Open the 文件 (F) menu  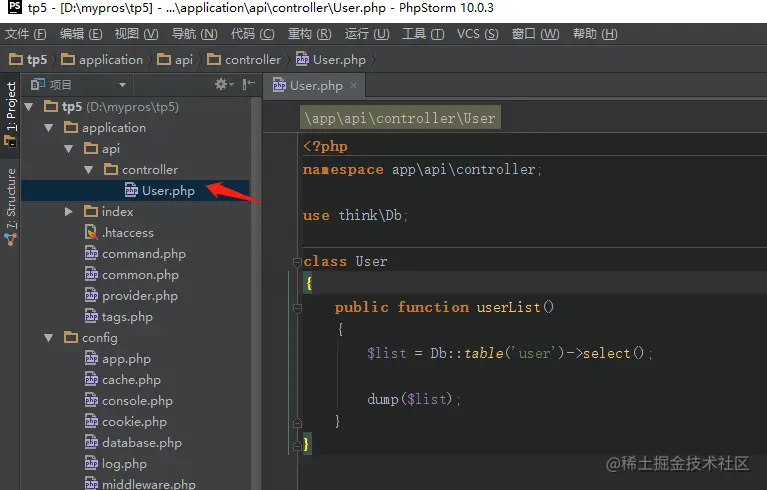(x=25, y=34)
